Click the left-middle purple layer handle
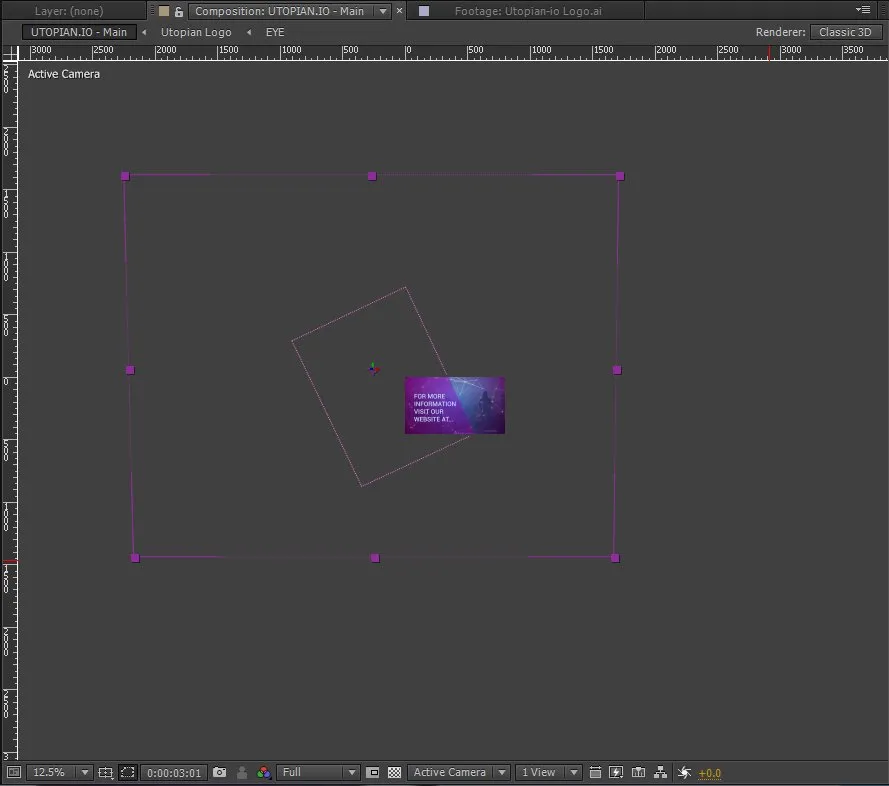Viewport: 889px width, 786px height. click(x=130, y=370)
